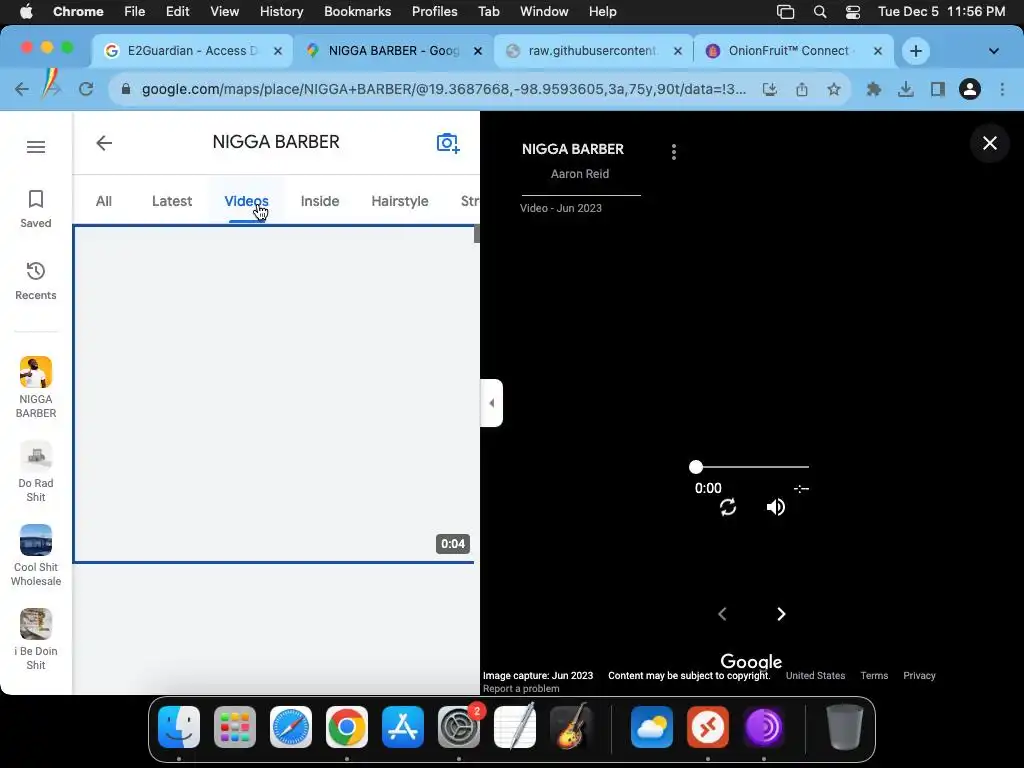This screenshot has width=1024, height=768.
Task: Click install app icon in address bar
Action: 770,89
